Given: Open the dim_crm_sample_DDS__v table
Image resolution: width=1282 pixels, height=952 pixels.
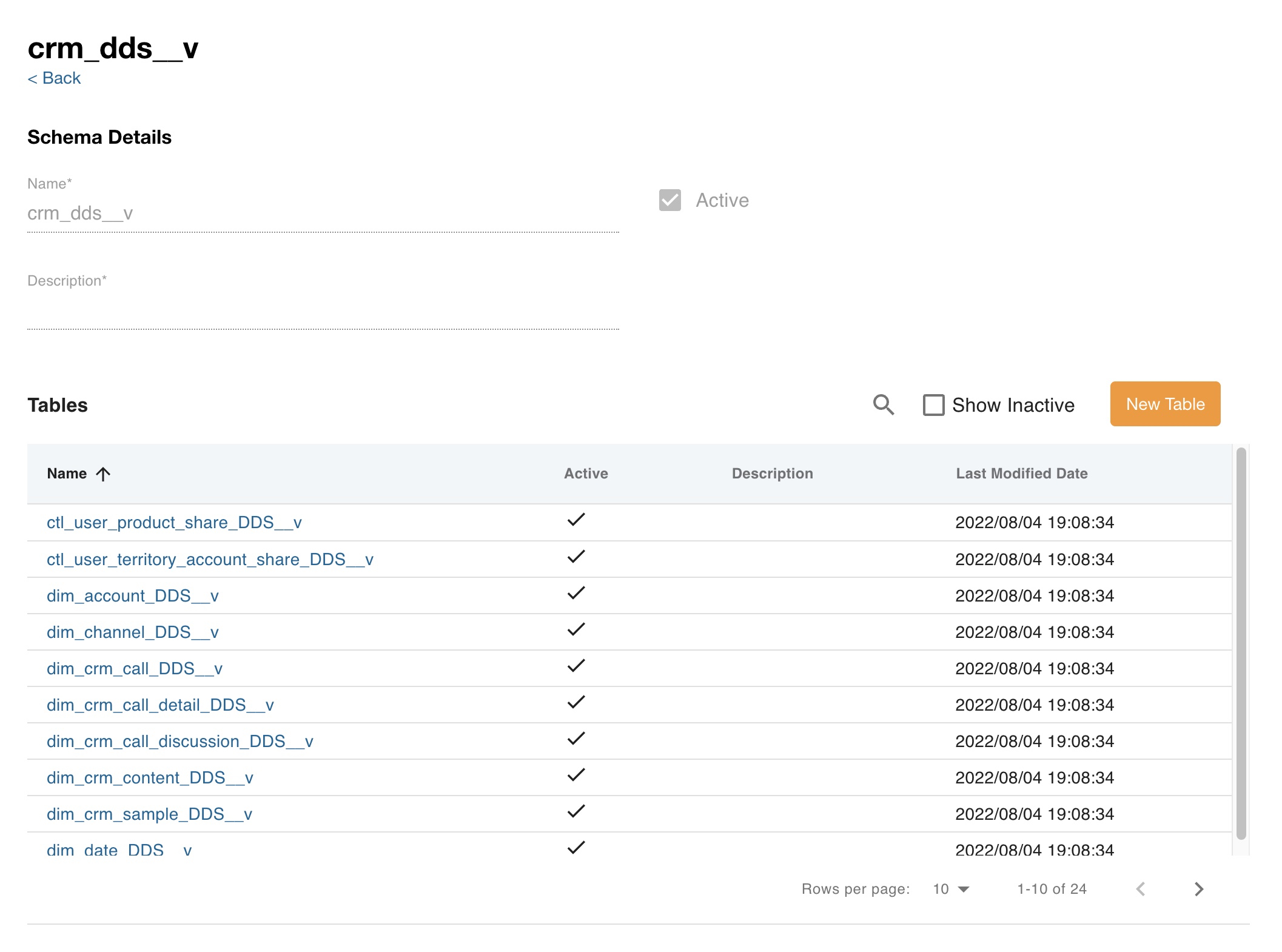Looking at the screenshot, I should (149, 814).
